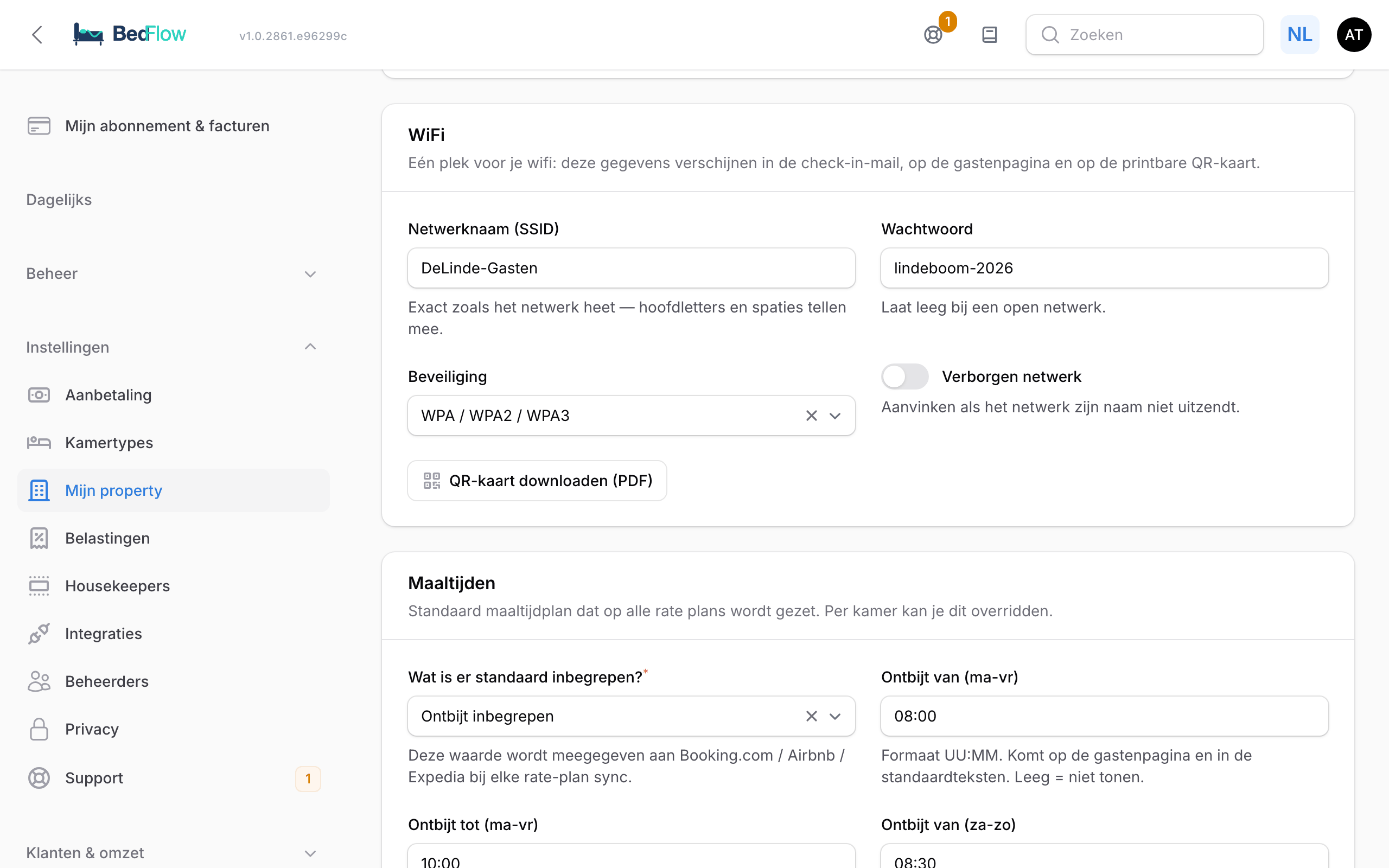Open the support lifebuoy icon with badge
Image resolution: width=1389 pixels, height=868 pixels.
pyautogui.click(x=933, y=34)
